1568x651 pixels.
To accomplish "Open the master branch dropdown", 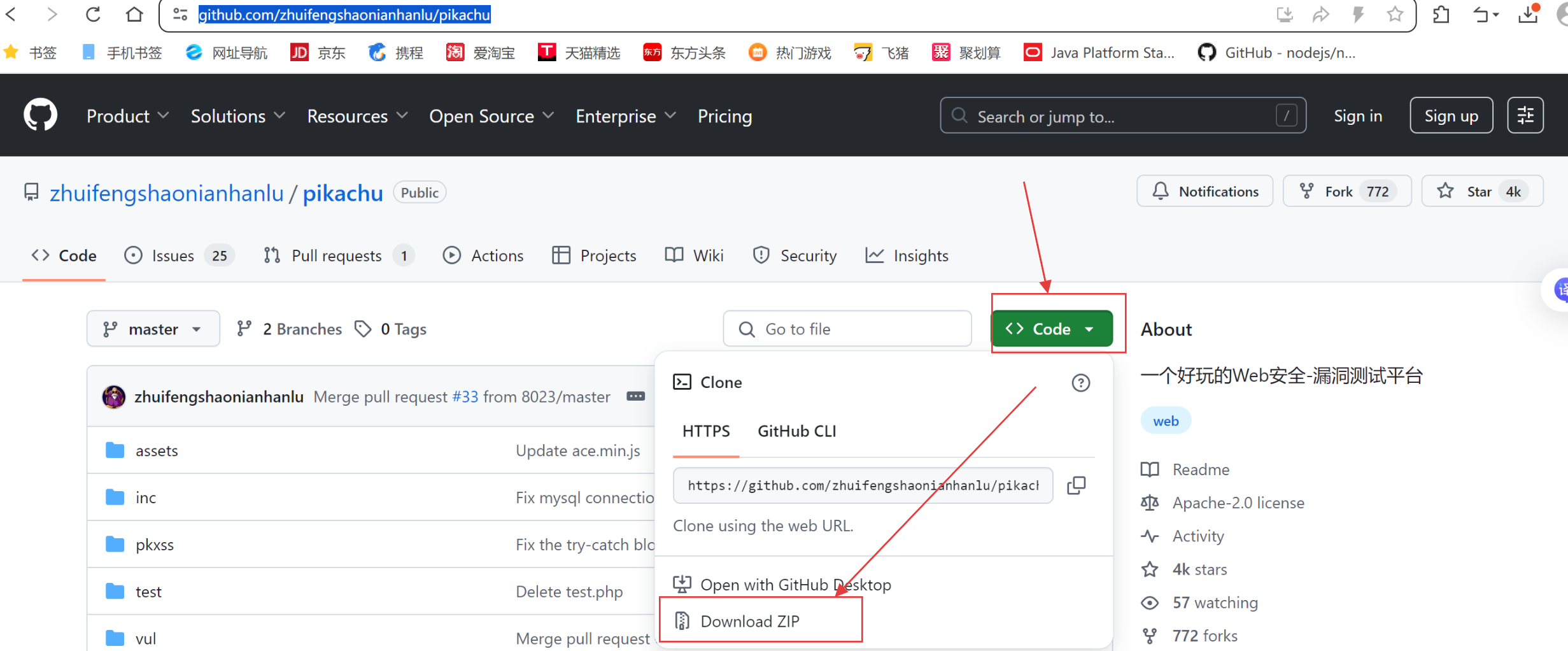I will [x=153, y=329].
